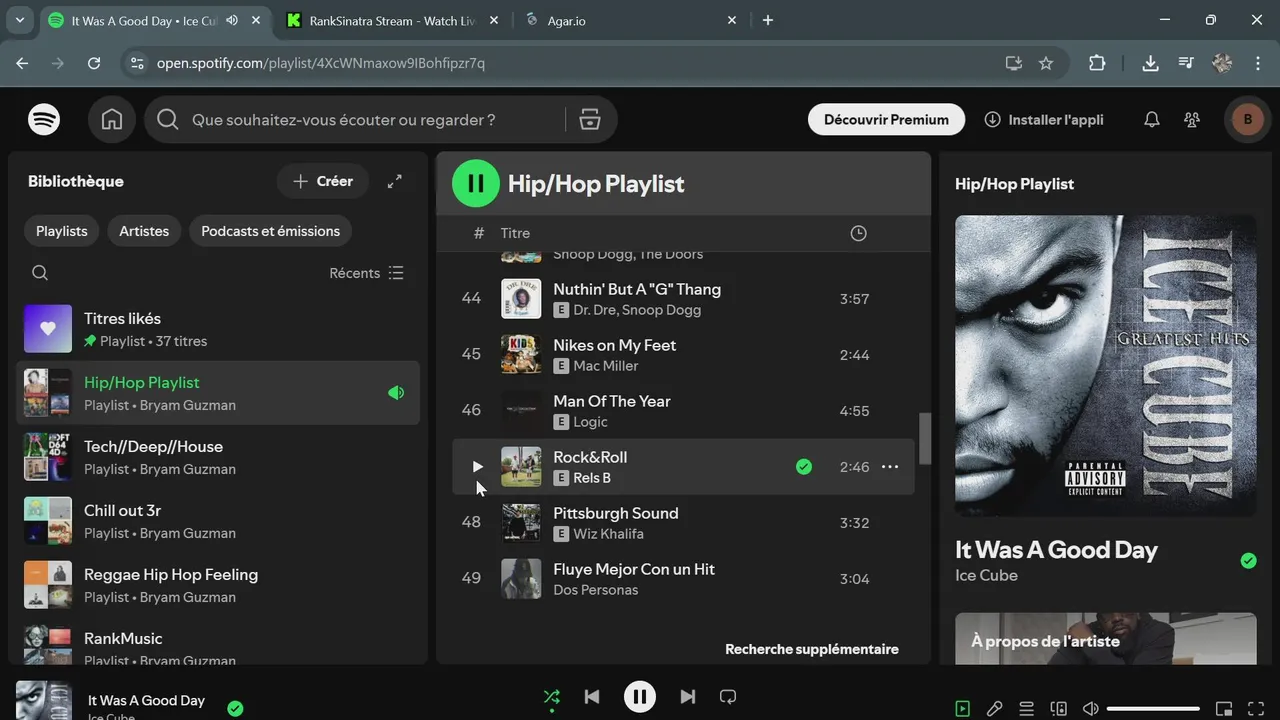Open the Tech//Deep//House playlist
Viewport: 1280px width, 720px height.
[x=218, y=457]
